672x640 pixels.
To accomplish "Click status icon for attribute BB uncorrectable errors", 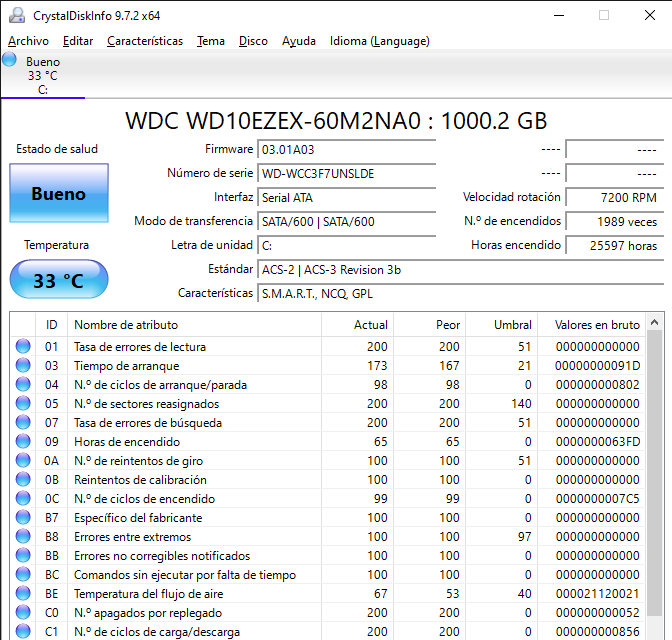I will (x=23, y=556).
